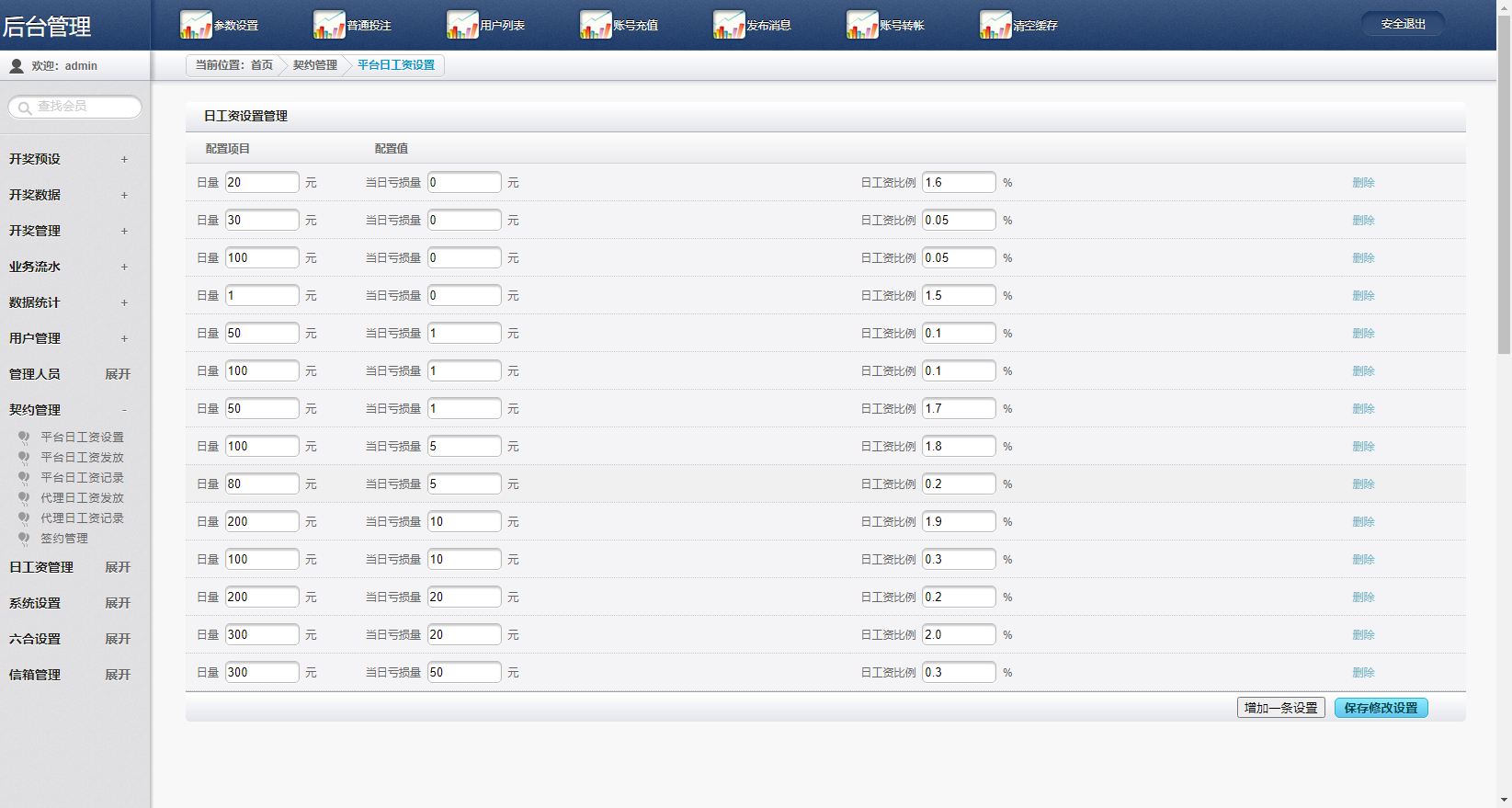Viewport: 1512px width, 808px height.
Task: Go to 签约管理 in the sidebar
Action: click(64, 539)
